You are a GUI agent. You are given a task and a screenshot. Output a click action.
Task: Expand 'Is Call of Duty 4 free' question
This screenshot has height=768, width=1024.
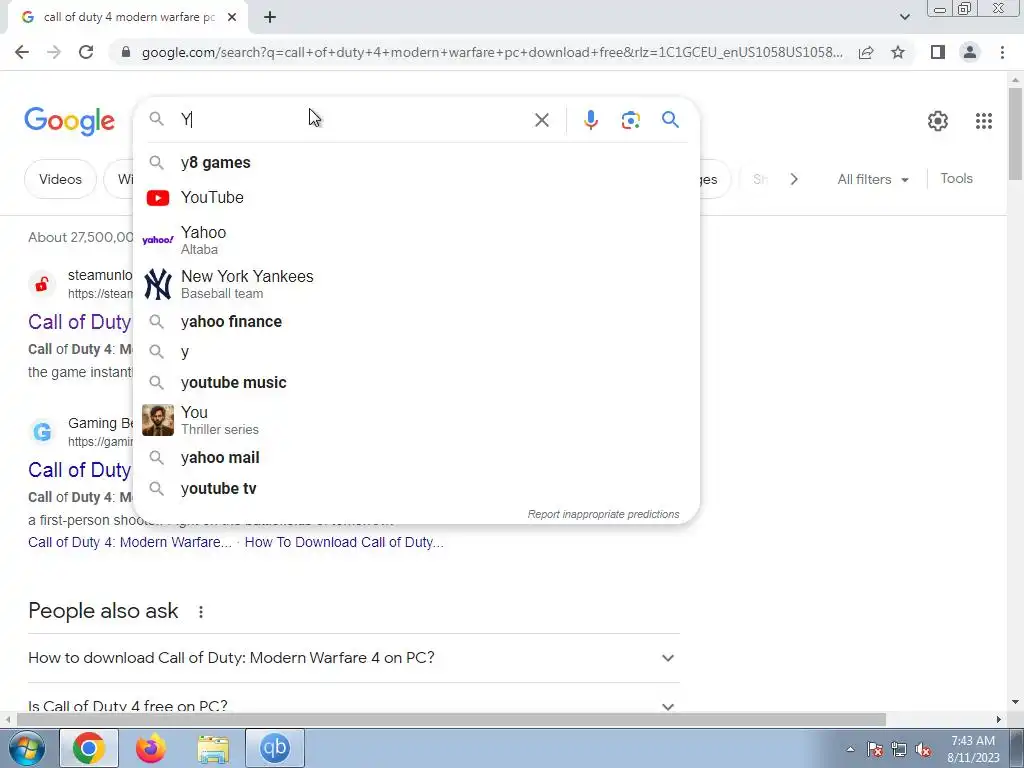pyautogui.click(x=353, y=706)
